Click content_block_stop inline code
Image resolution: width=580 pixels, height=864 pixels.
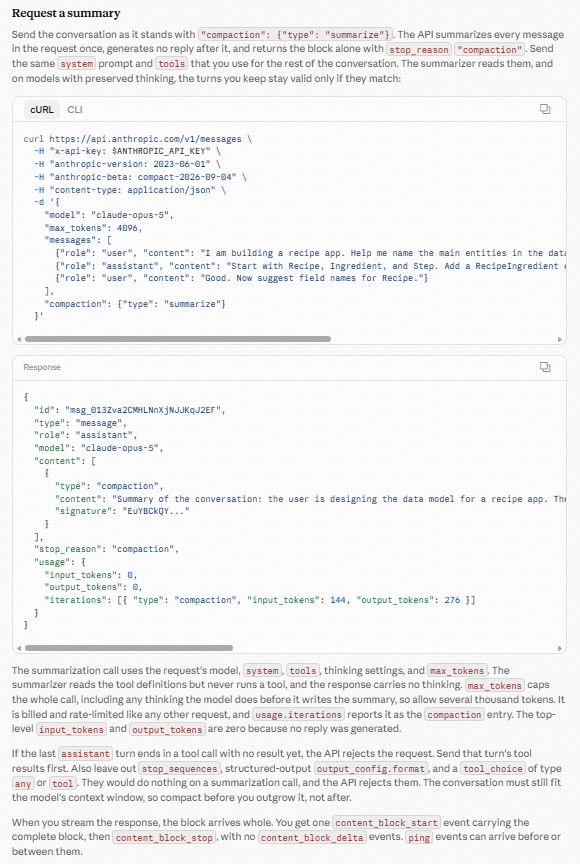point(164,838)
